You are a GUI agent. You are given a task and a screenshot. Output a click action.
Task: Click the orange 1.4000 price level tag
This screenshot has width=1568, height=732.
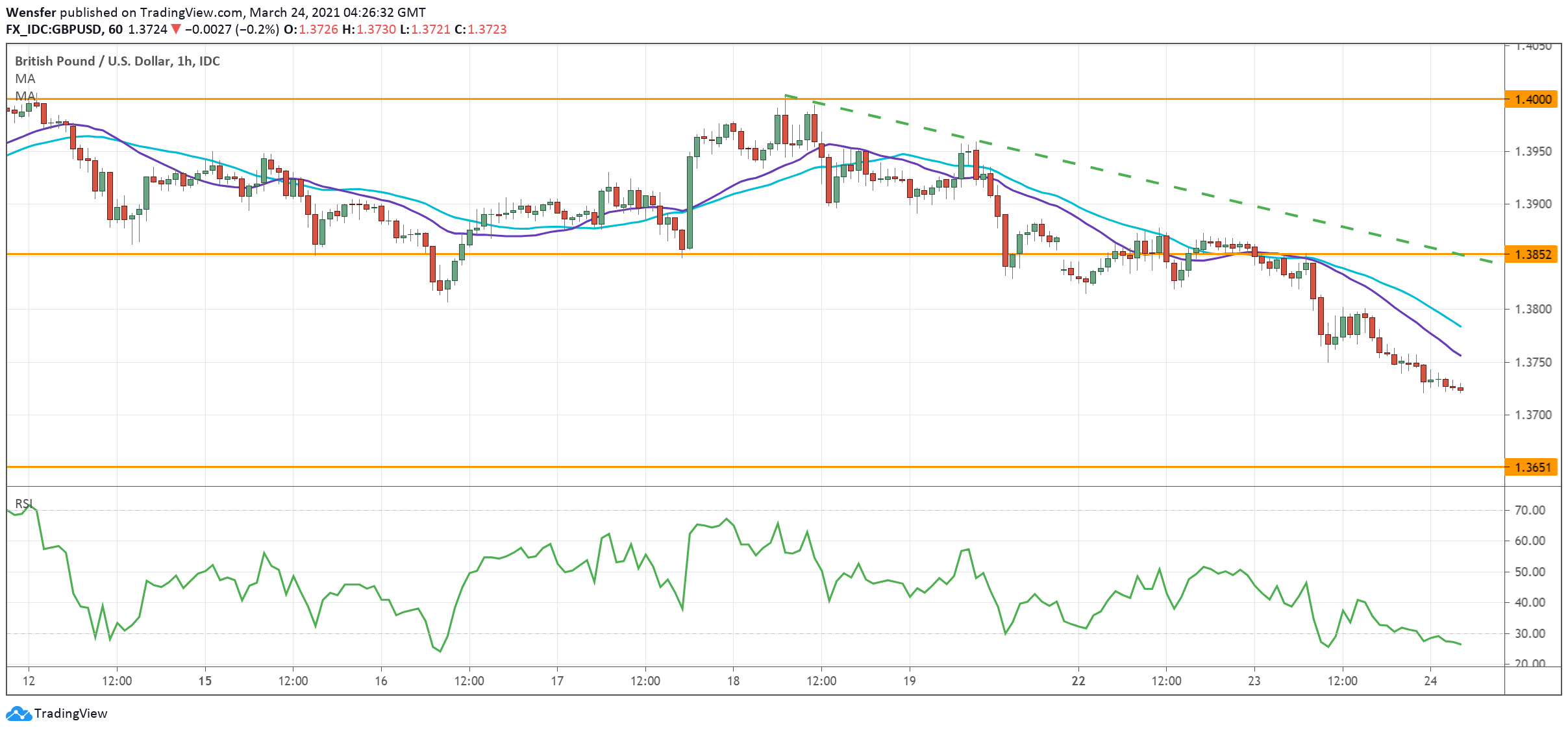click(x=1532, y=99)
